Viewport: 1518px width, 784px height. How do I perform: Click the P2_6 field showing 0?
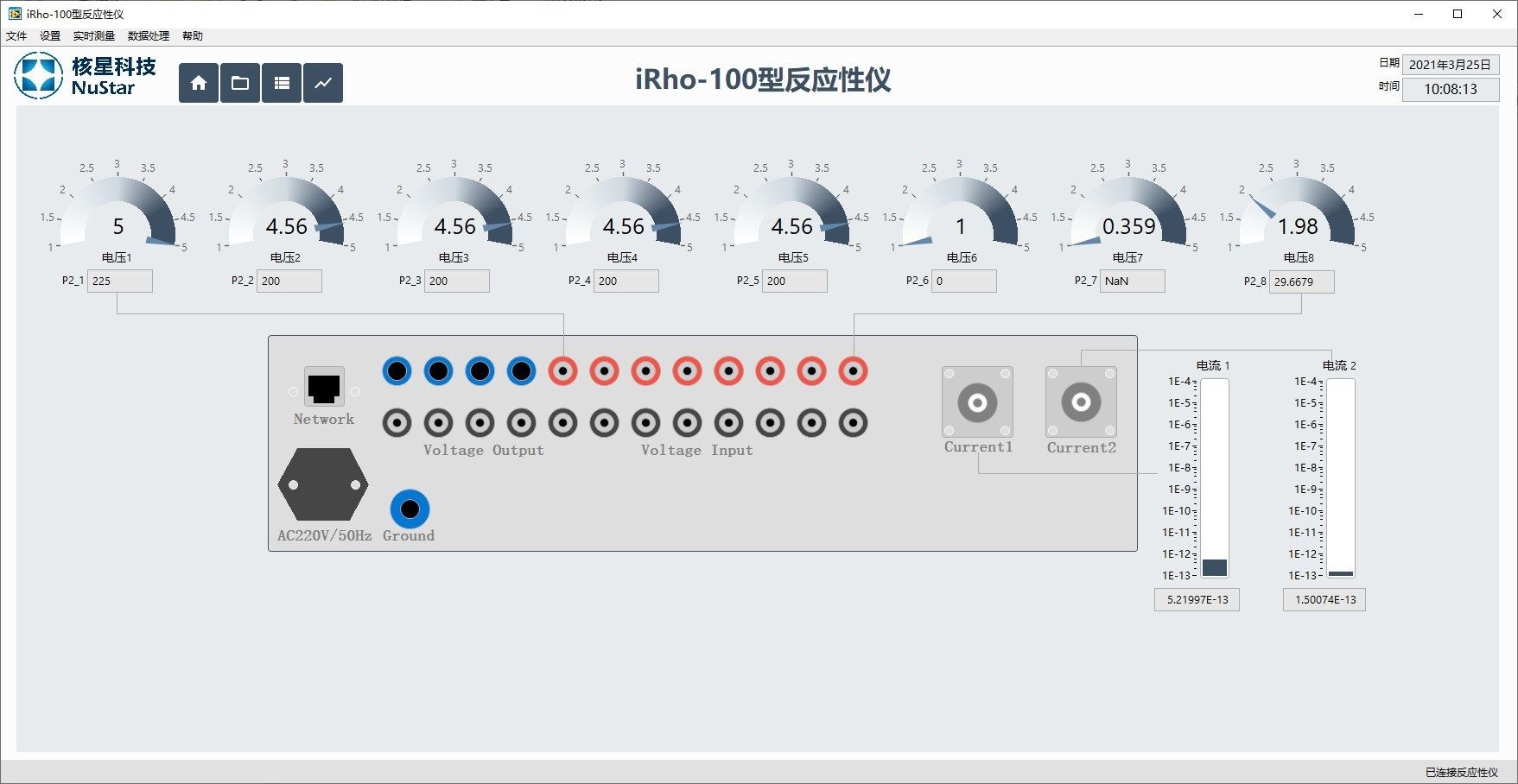964,281
